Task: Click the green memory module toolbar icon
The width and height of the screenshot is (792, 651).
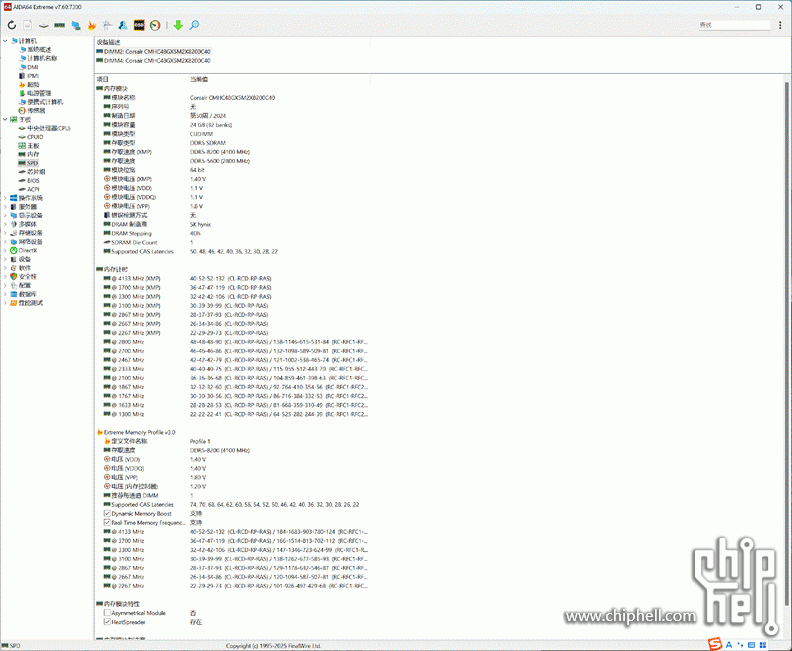Action: (60, 25)
